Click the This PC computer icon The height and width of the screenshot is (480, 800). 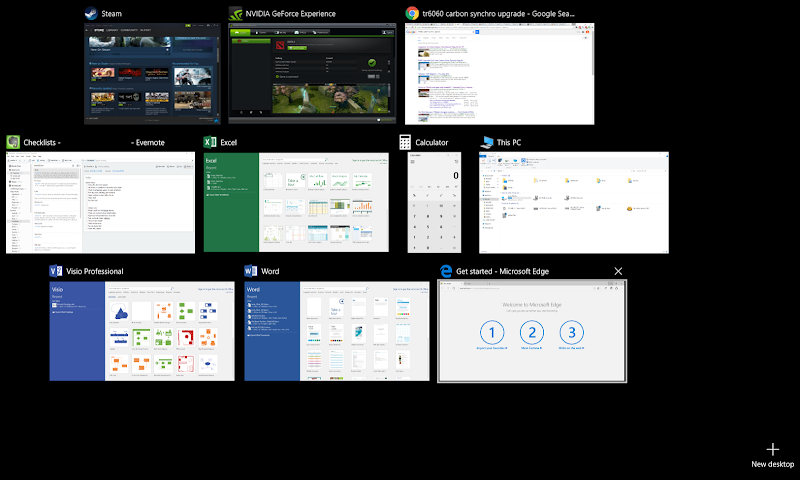[487, 142]
